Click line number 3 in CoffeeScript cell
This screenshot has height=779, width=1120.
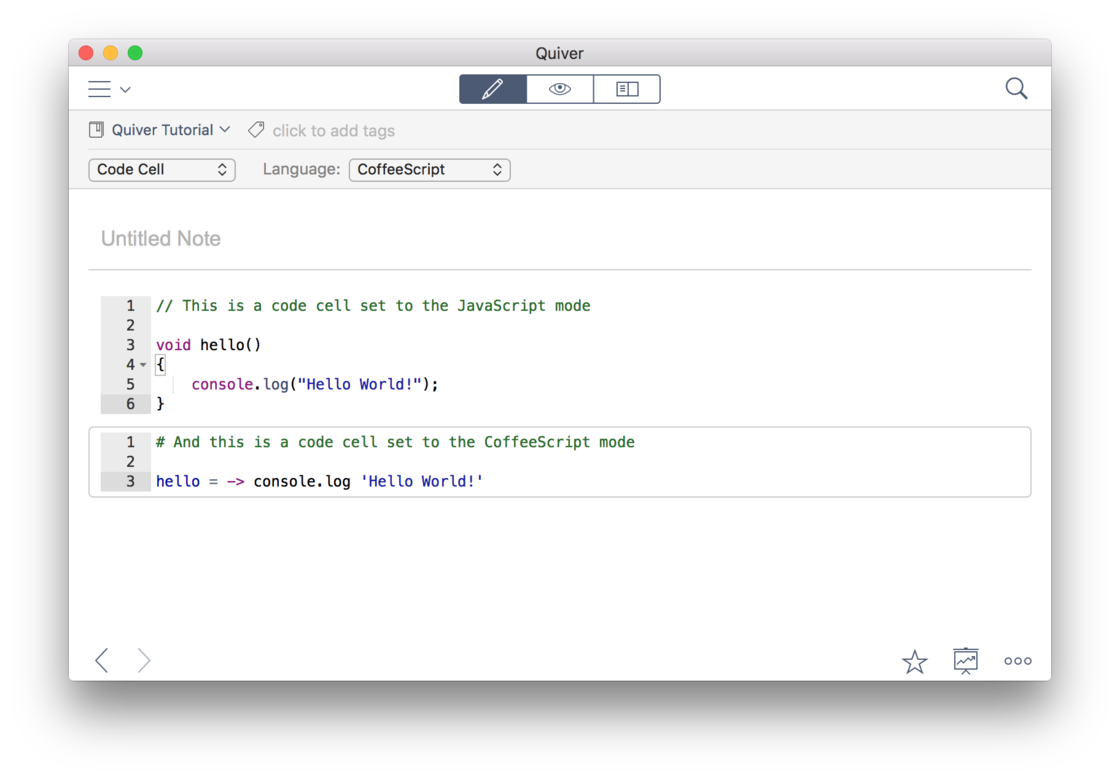(130, 481)
